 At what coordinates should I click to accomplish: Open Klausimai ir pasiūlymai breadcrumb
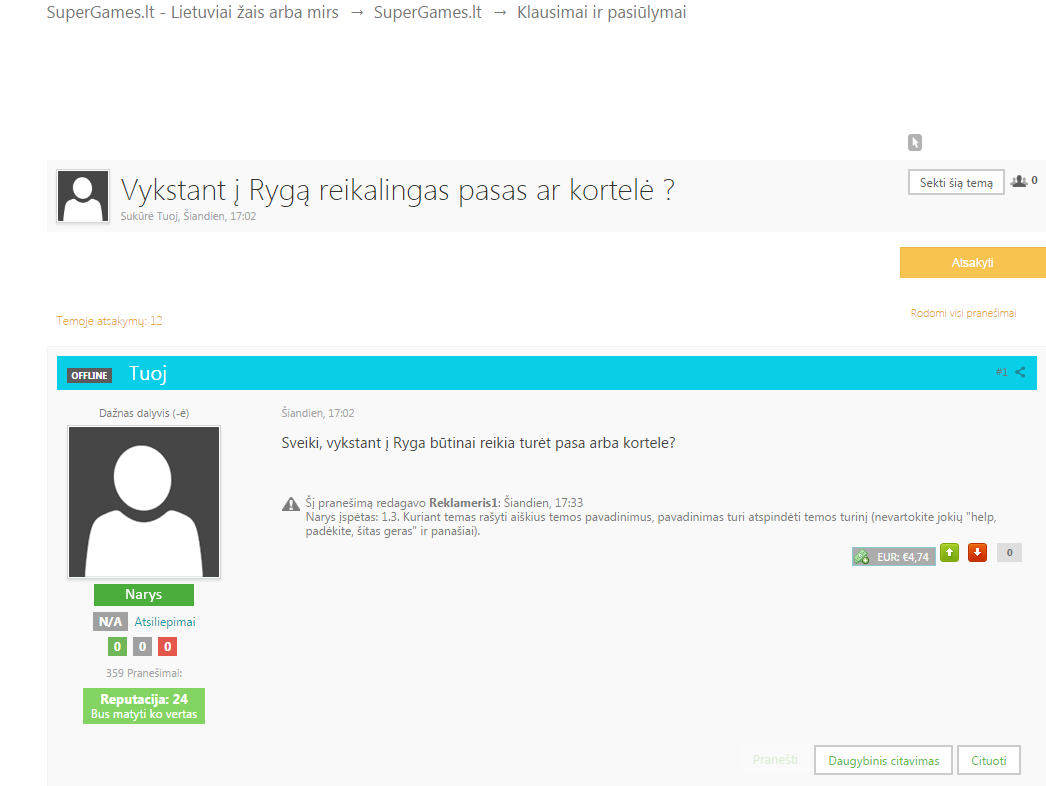pos(602,12)
